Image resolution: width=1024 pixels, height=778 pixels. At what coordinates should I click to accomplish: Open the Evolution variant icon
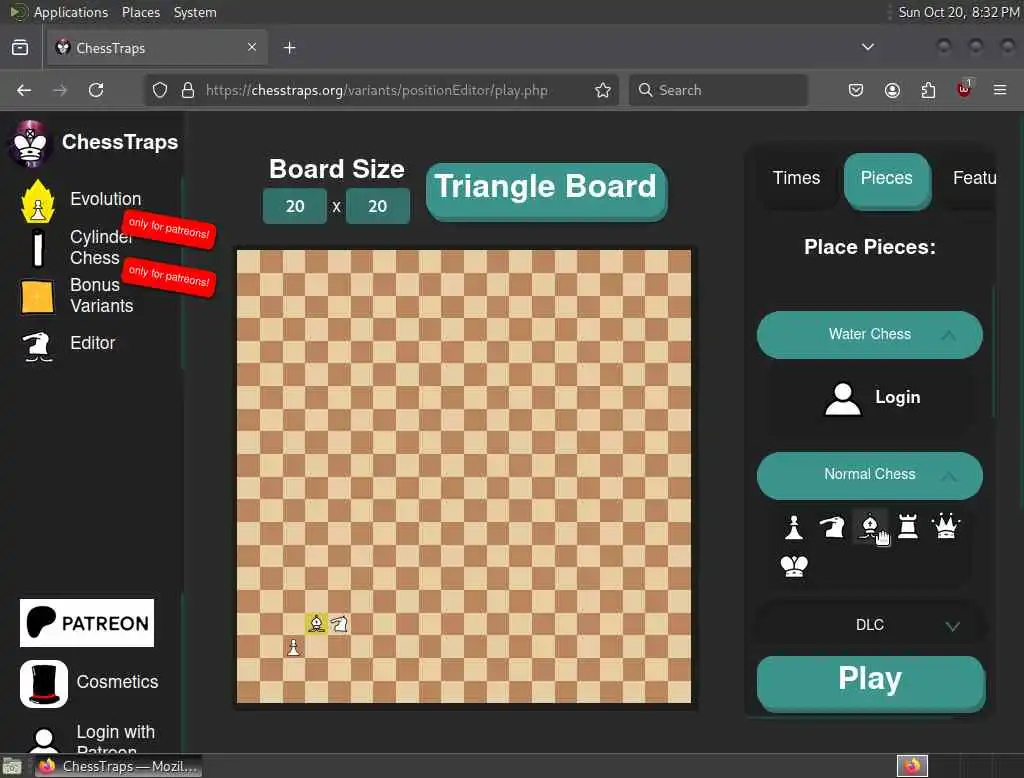(37, 201)
